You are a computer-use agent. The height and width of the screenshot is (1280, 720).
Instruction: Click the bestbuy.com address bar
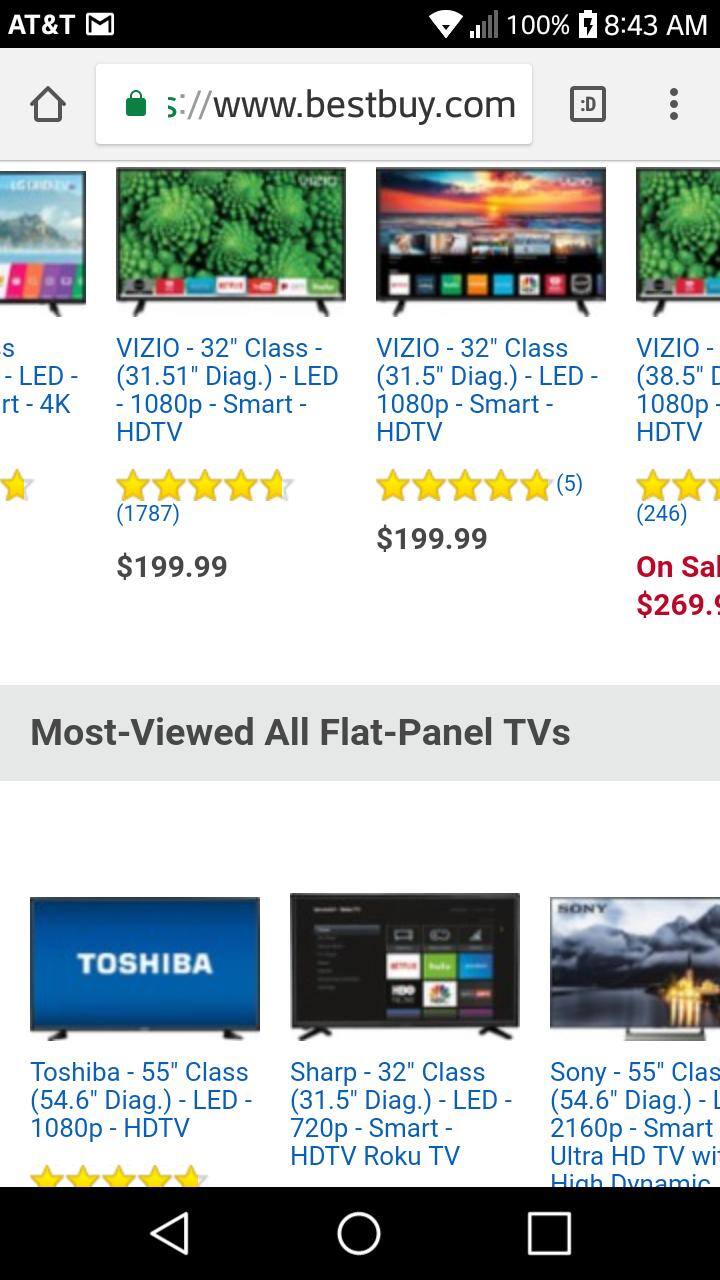314,104
